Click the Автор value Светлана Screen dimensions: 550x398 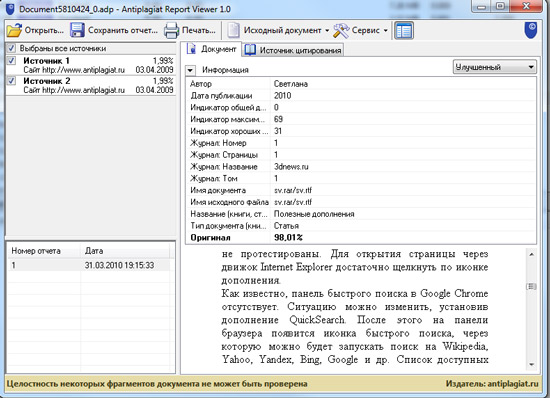coord(291,84)
